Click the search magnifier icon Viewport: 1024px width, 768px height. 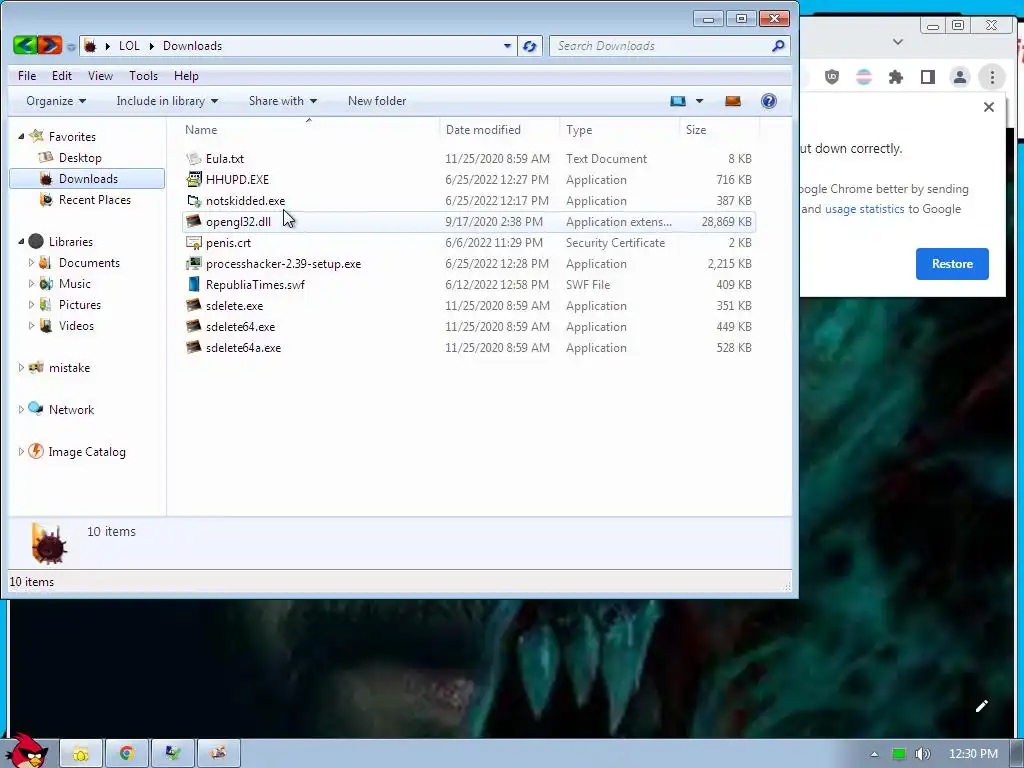click(x=778, y=46)
